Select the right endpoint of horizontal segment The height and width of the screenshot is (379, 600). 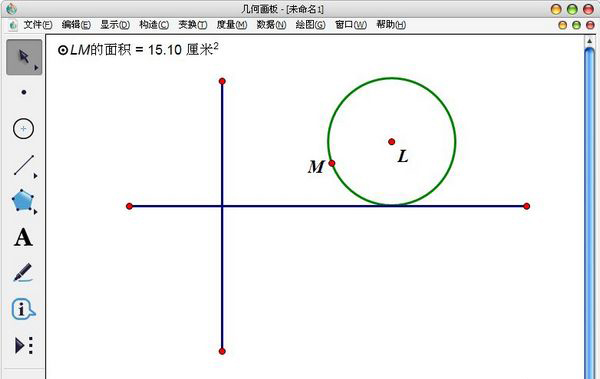(527, 206)
